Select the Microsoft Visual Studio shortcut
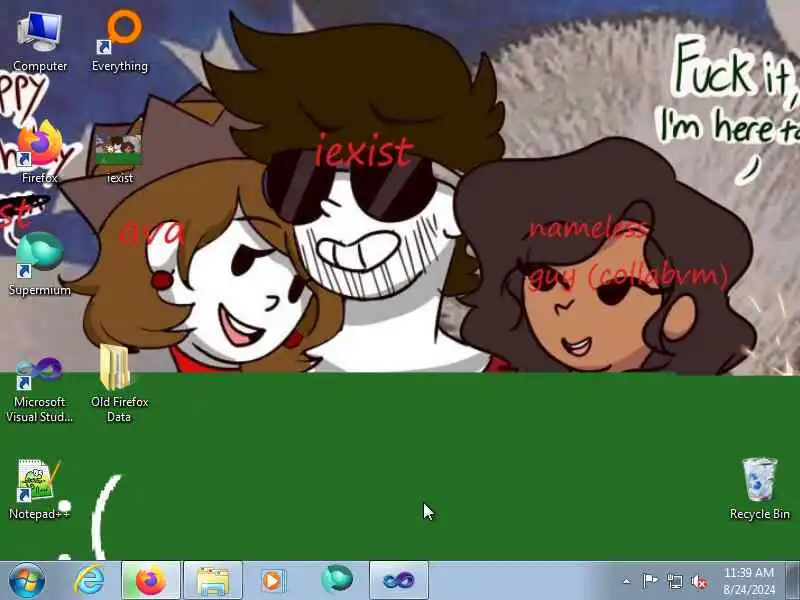 click(40, 390)
